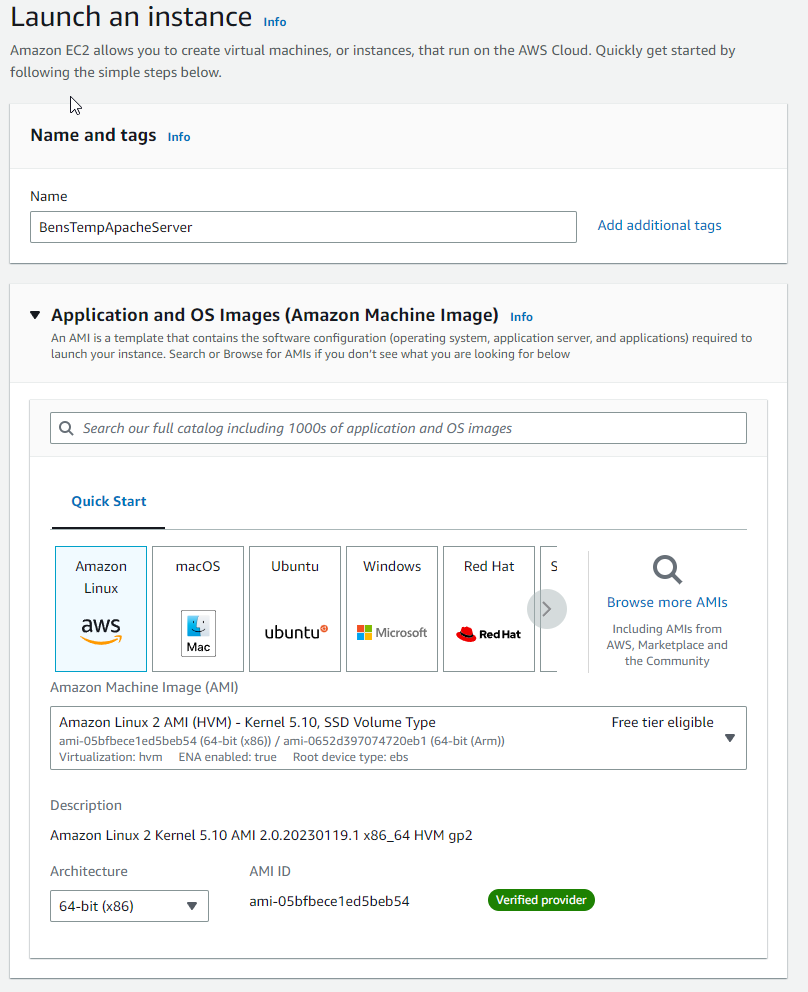808x992 pixels.
Task: Choose the macOS AMI tile
Action: (198, 609)
